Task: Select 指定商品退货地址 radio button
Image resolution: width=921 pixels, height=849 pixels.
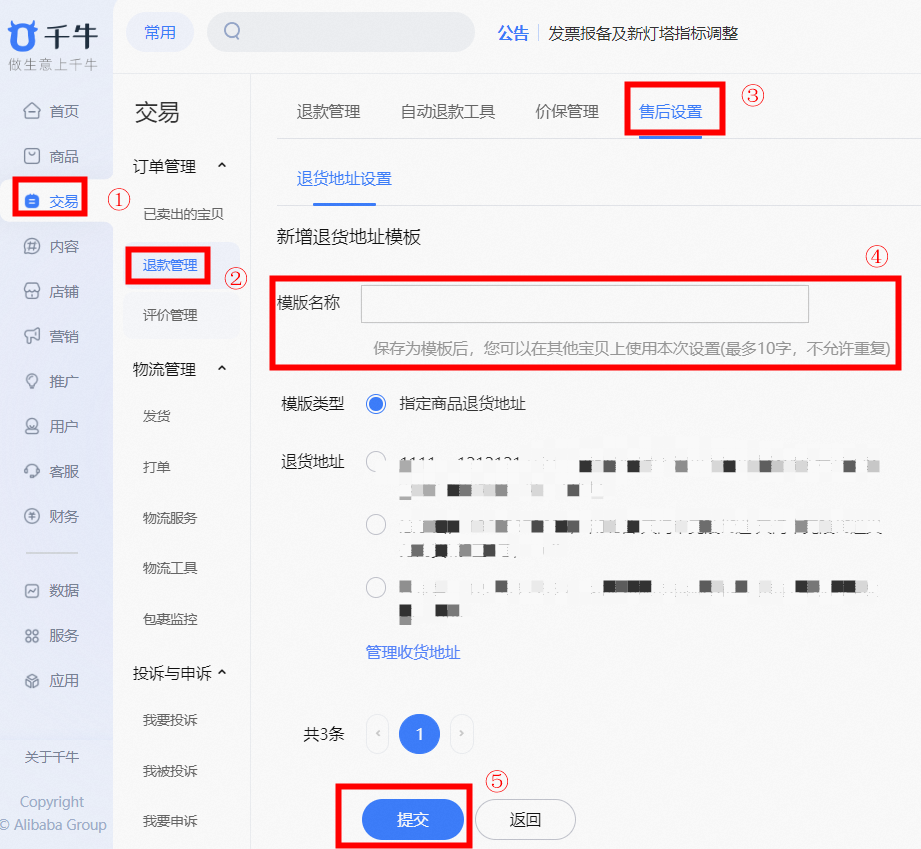Action: [x=376, y=404]
